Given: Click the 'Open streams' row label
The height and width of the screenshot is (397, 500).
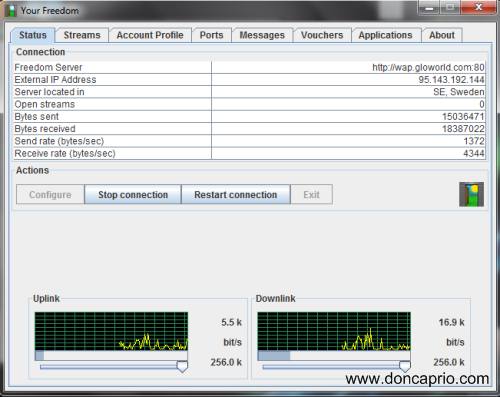Looking at the screenshot, I should 45,104.
